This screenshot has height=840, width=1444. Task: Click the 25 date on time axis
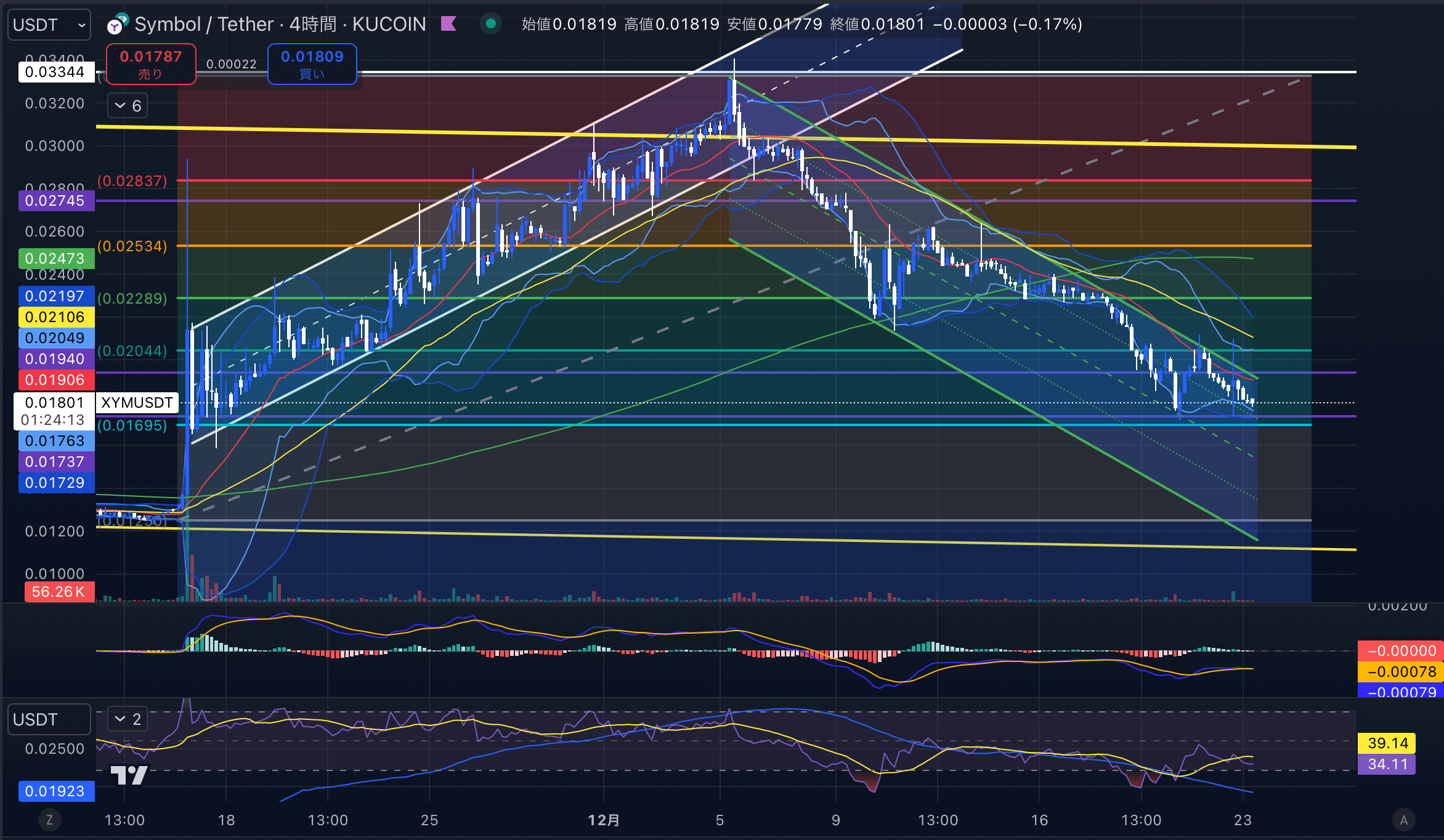pyautogui.click(x=429, y=820)
